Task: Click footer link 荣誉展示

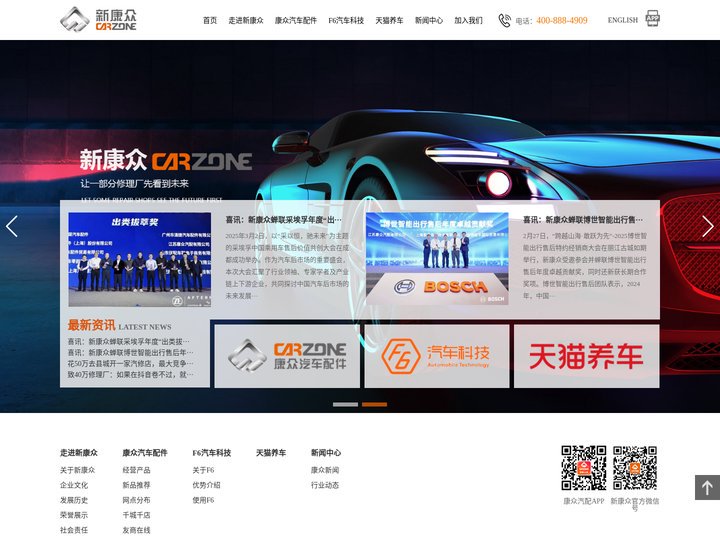Action: tap(73, 515)
